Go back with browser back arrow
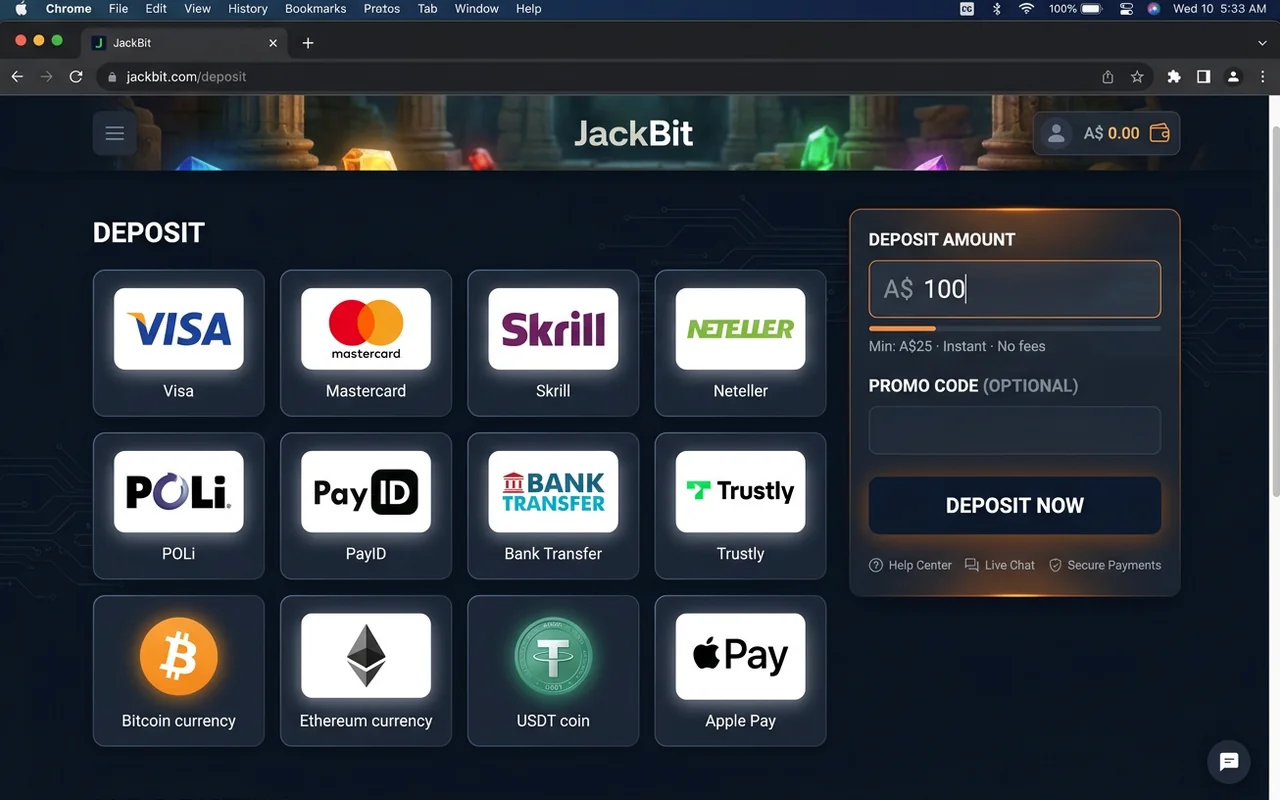The height and width of the screenshot is (800, 1280). point(17,77)
